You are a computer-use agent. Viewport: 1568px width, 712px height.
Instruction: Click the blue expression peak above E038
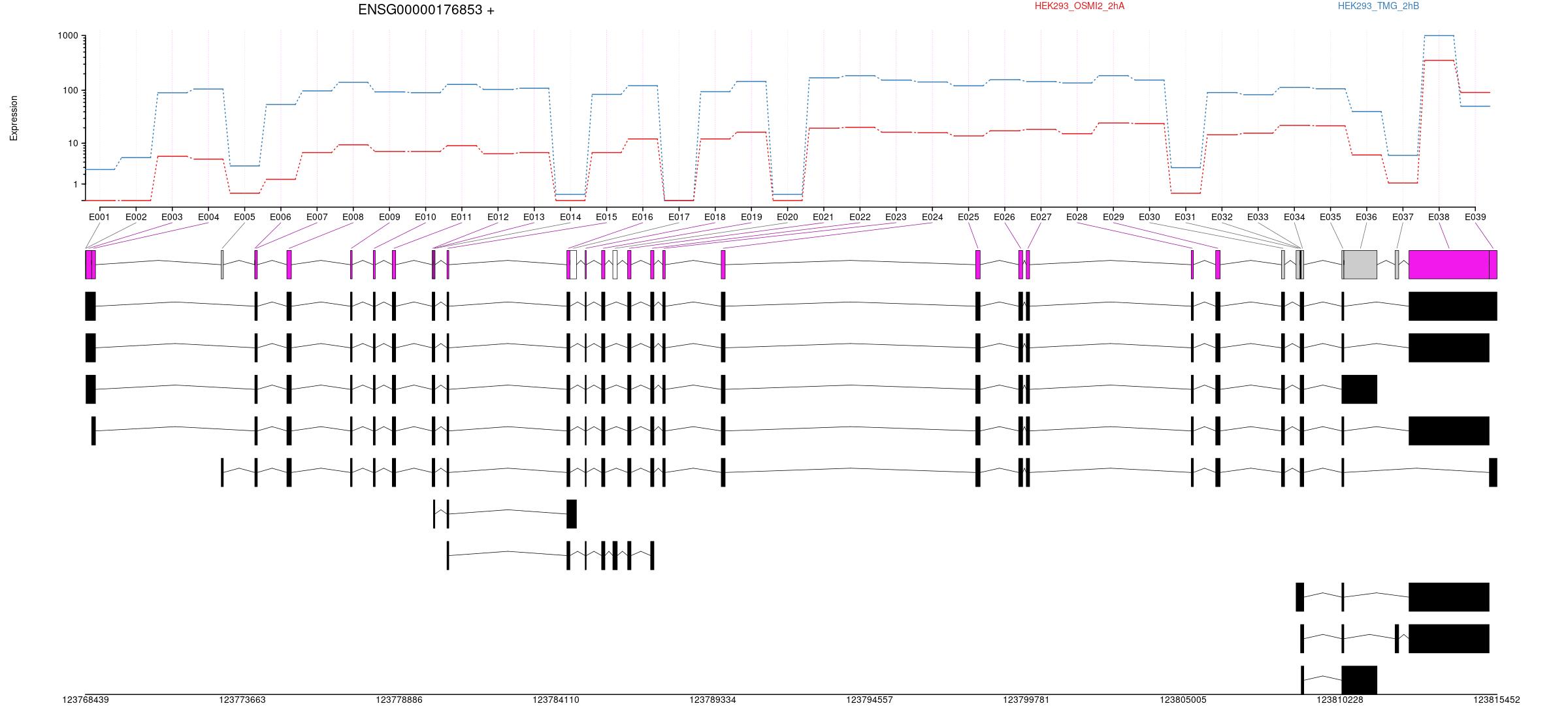click(x=1439, y=36)
